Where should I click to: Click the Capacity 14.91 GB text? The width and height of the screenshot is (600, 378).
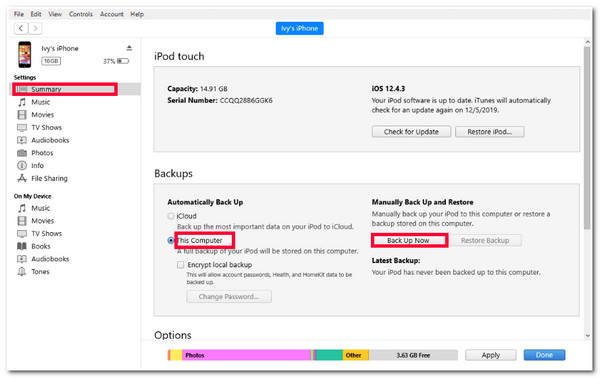coord(197,88)
